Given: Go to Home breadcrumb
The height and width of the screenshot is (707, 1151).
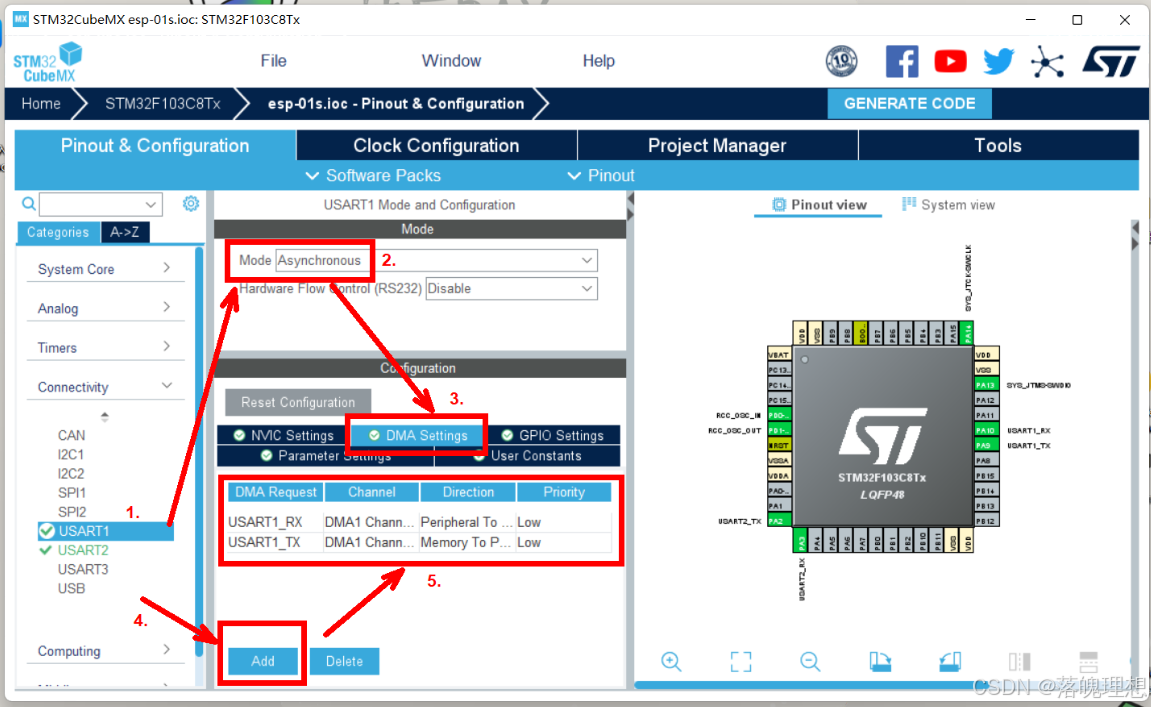Looking at the screenshot, I should 40,104.
